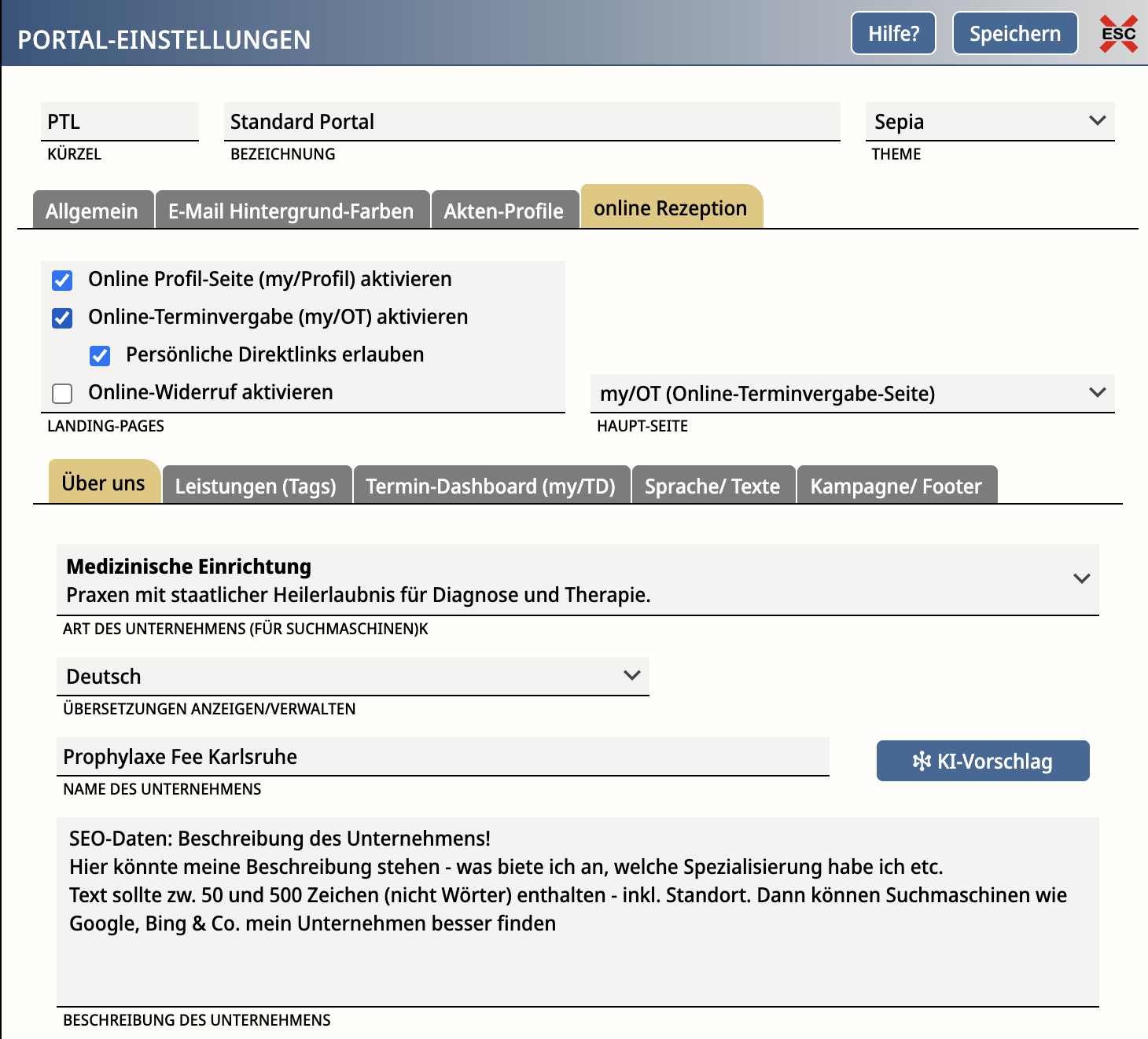This screenshot has height=1039, width=1148.
Task: Disable Persönliche Direktlinks erlauben
Action: (x=100, y=355)
